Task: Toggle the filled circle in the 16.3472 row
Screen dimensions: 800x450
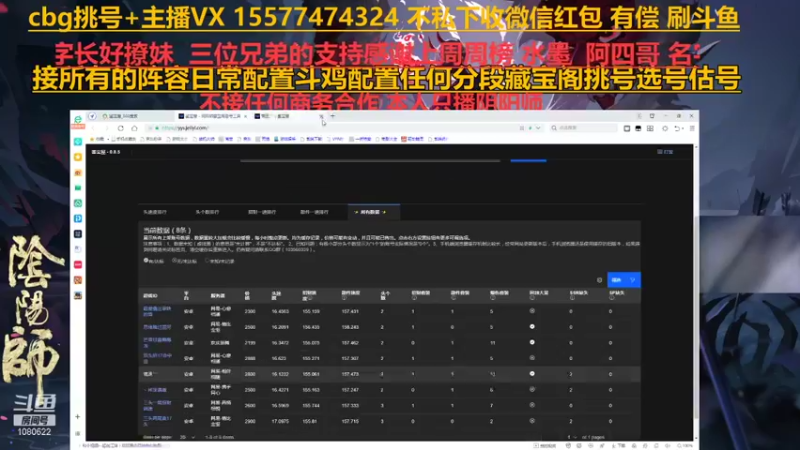Action: (x=532, y=342)
